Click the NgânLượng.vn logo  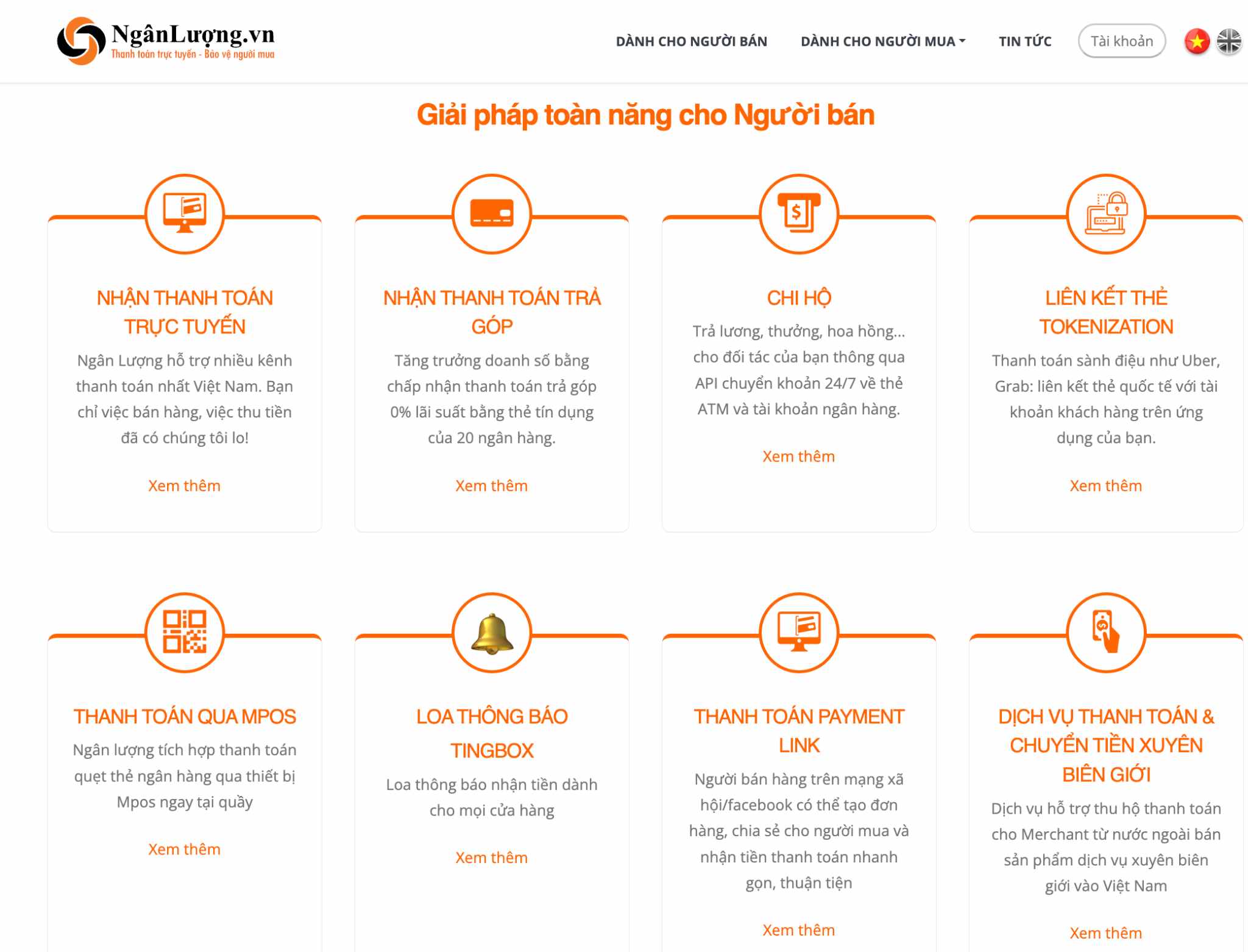[x=166, y=41]
